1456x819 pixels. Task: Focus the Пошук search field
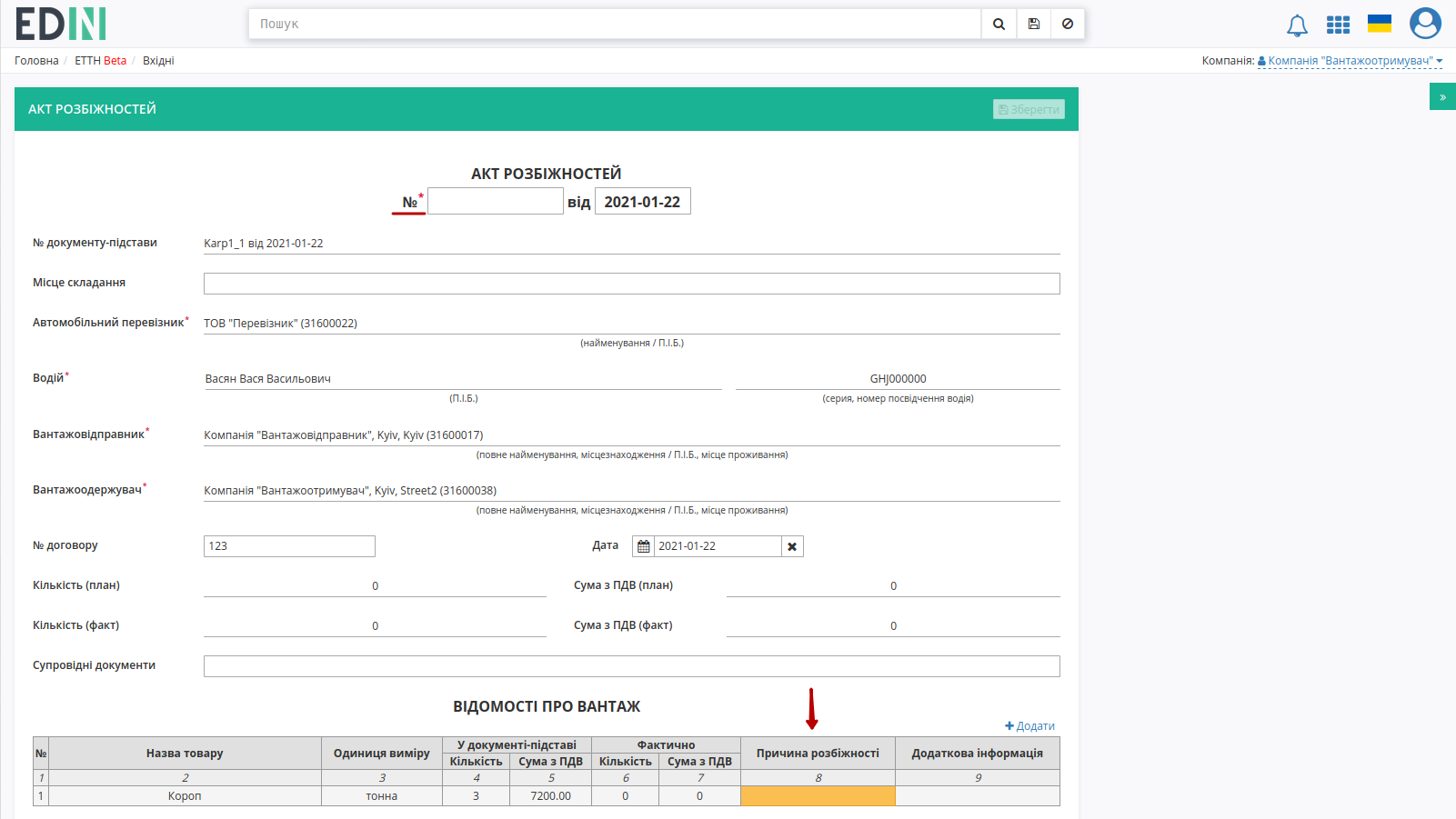[x=615, y=24]
